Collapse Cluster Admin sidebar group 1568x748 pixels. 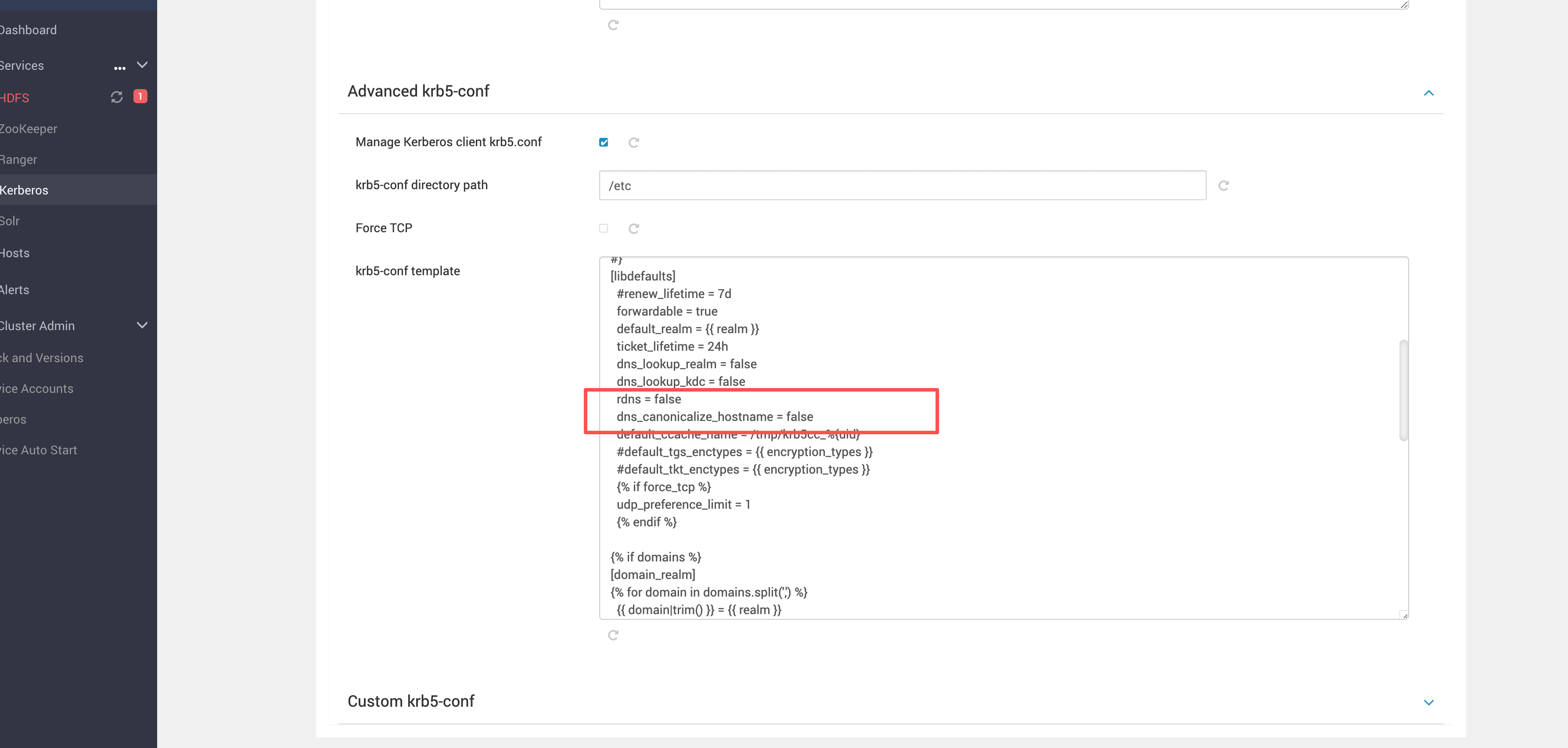[142, 325]
